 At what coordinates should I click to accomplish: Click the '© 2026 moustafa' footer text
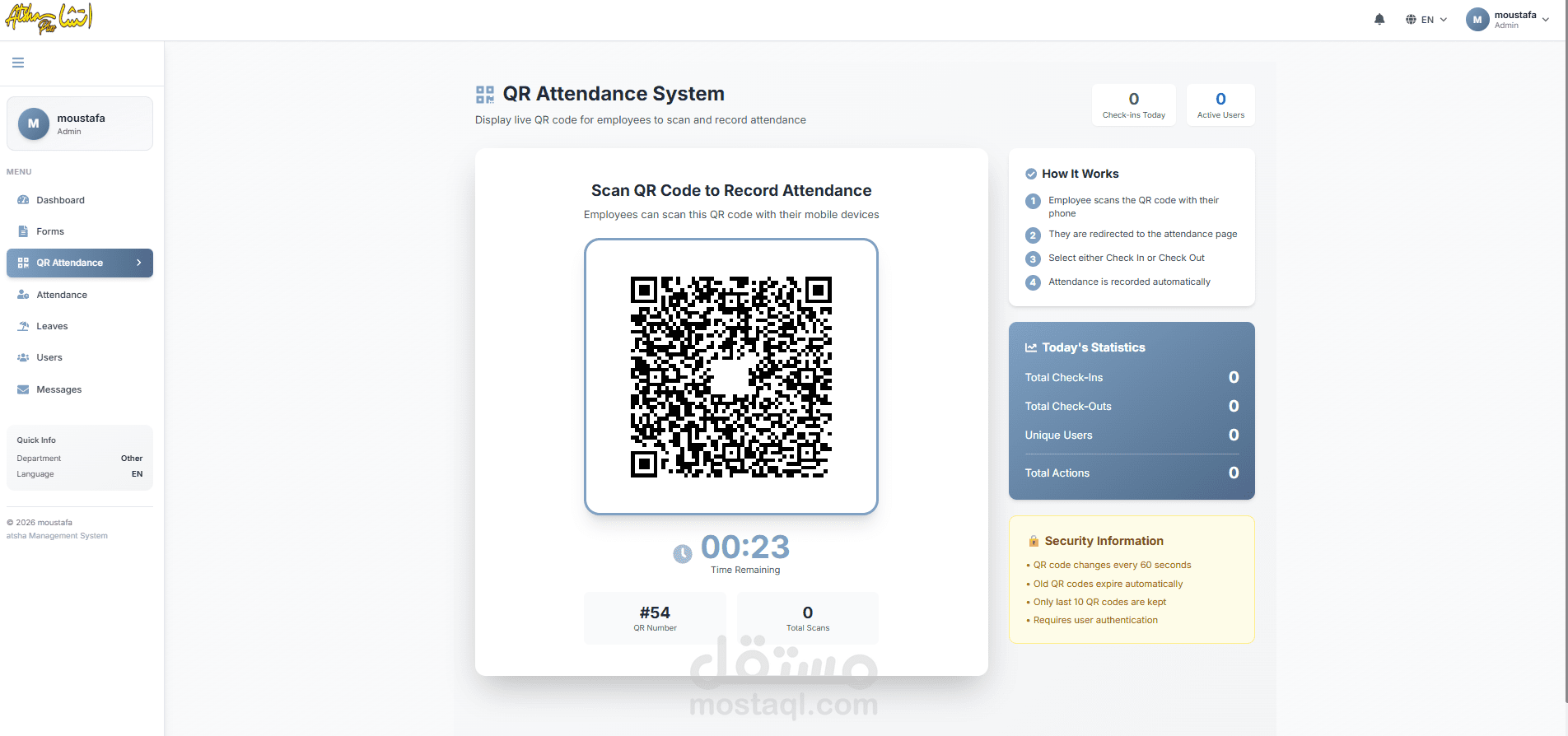(40, 523)
